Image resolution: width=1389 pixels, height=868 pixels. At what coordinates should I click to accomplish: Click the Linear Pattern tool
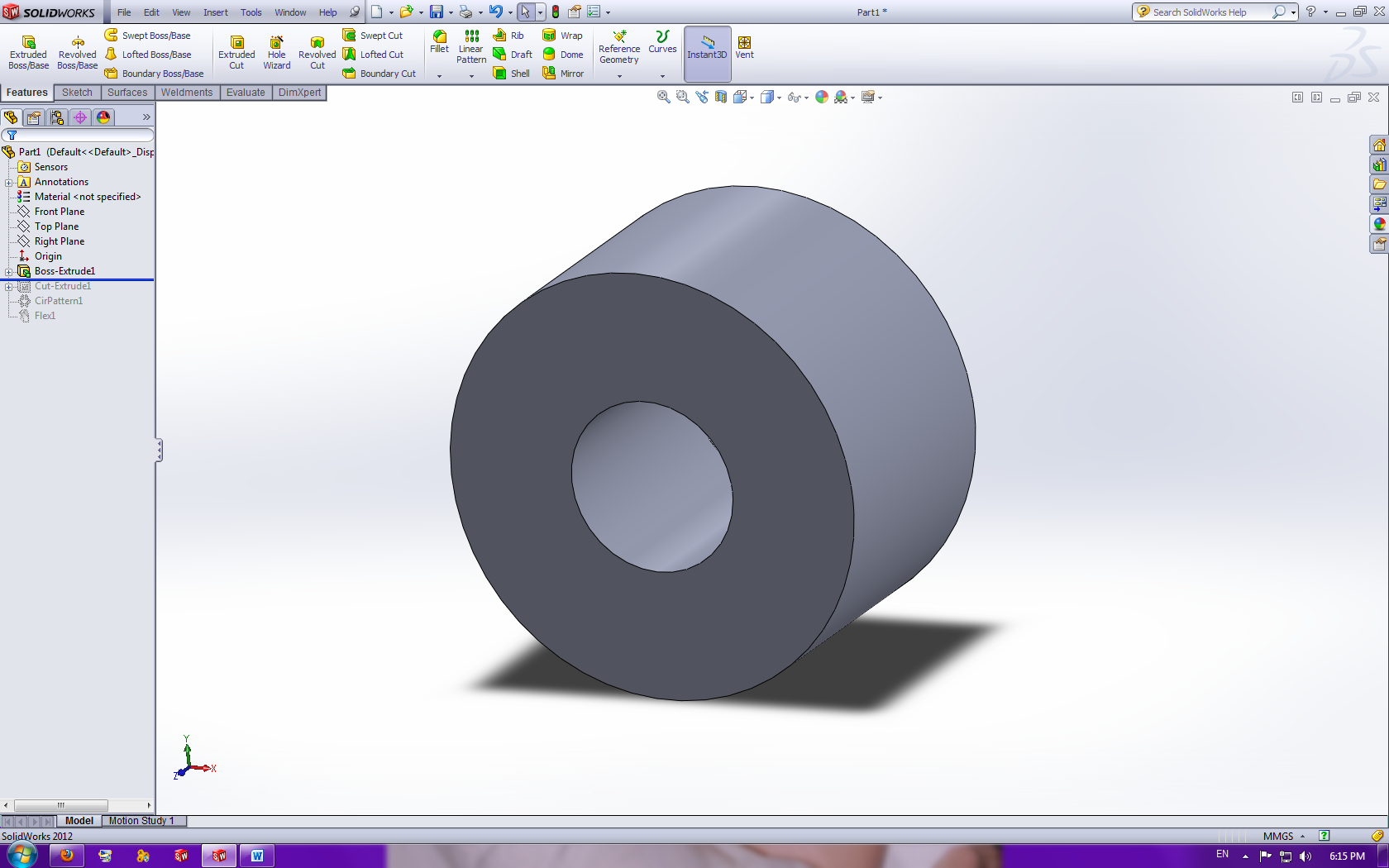(471, 47)
